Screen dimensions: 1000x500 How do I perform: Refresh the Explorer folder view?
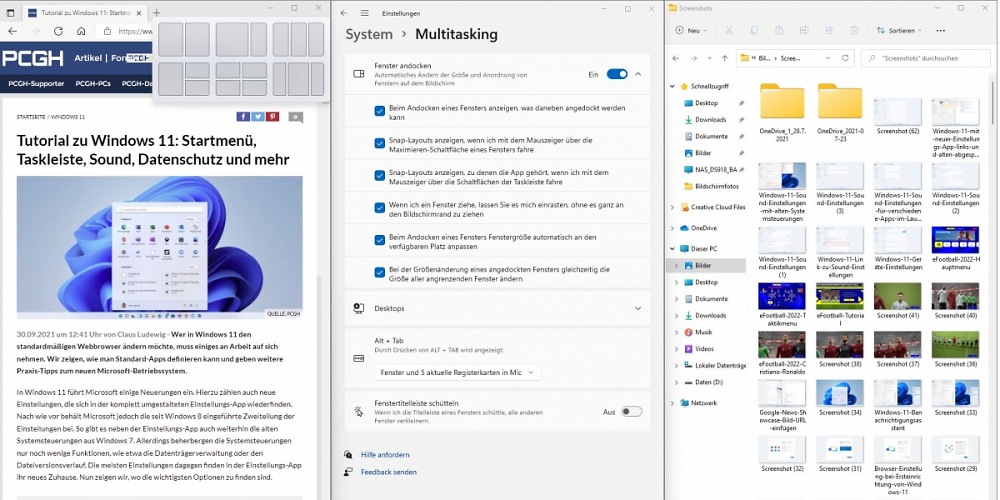(845, 58)
